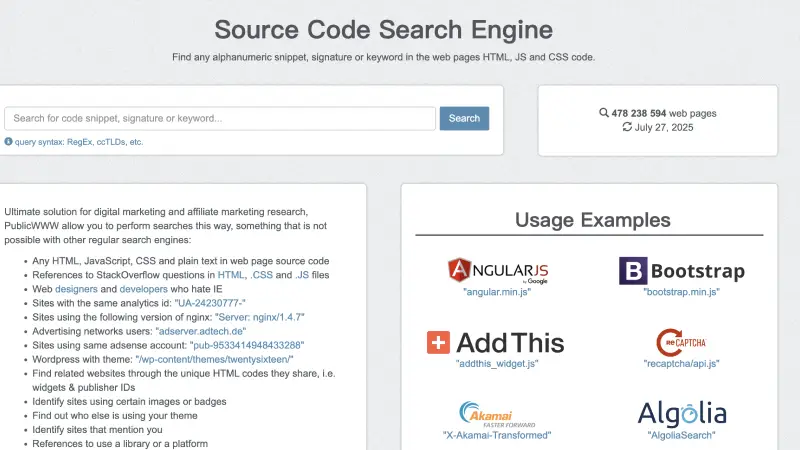Image resolution: width=800 pixels, height=450 pixels.
Task: Click the 478 238 594 web pages text
Action: click(x=664, y=113)
